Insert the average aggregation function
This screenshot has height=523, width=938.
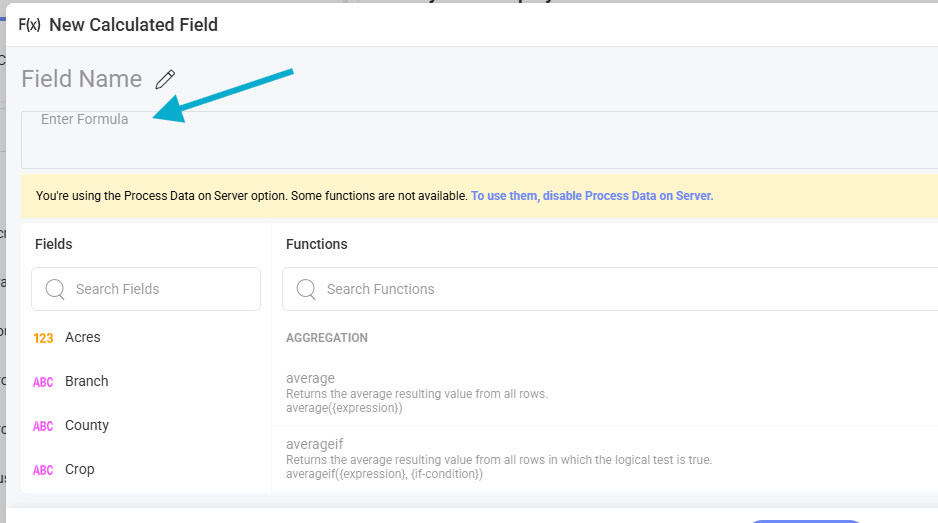[311, 379]
